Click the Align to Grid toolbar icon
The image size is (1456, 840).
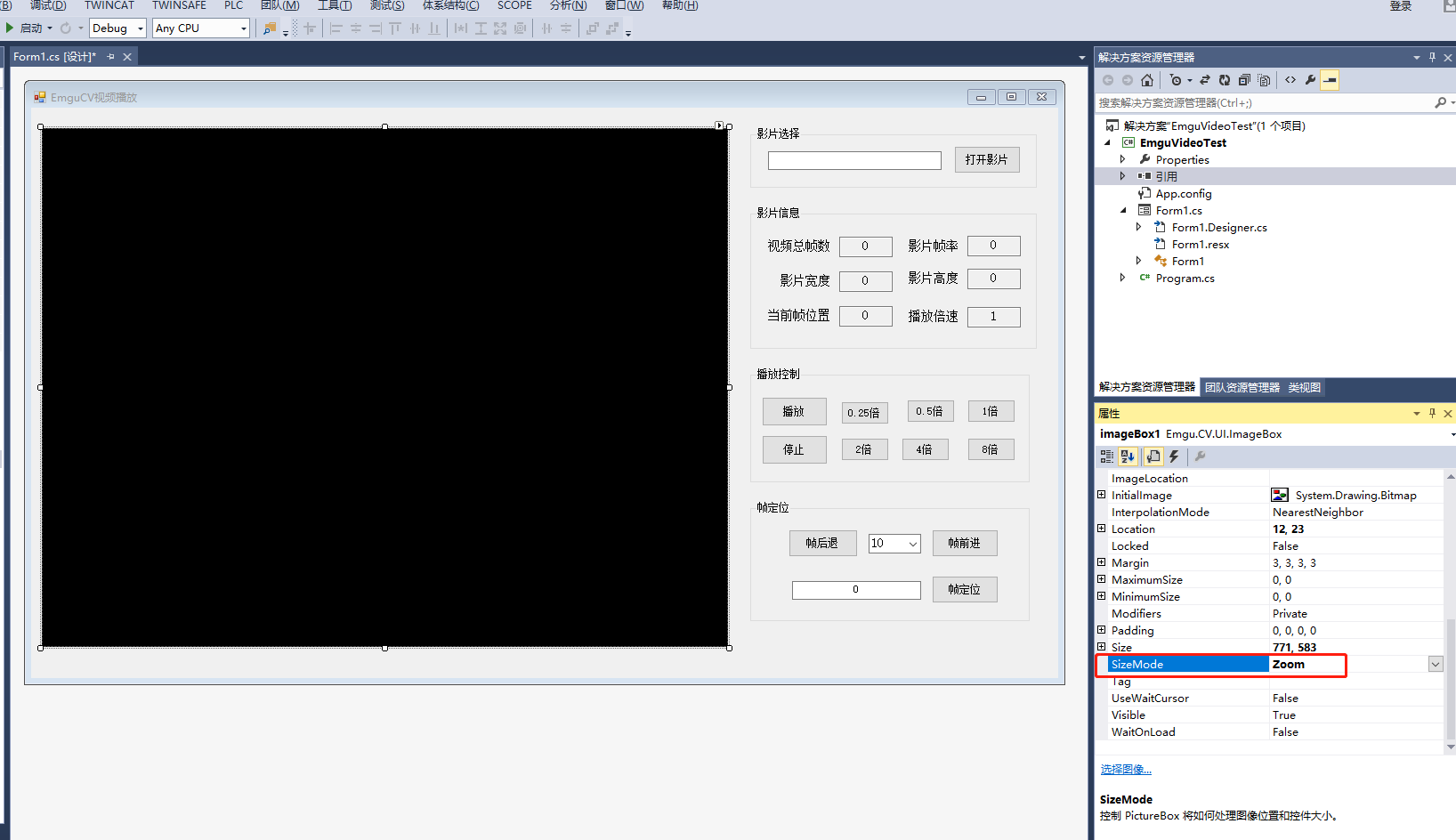309,28
